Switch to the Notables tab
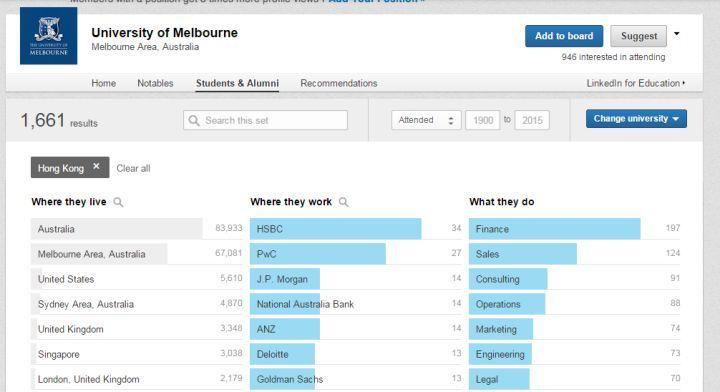This screenshot has height=392, width=720. pos(155,83)
